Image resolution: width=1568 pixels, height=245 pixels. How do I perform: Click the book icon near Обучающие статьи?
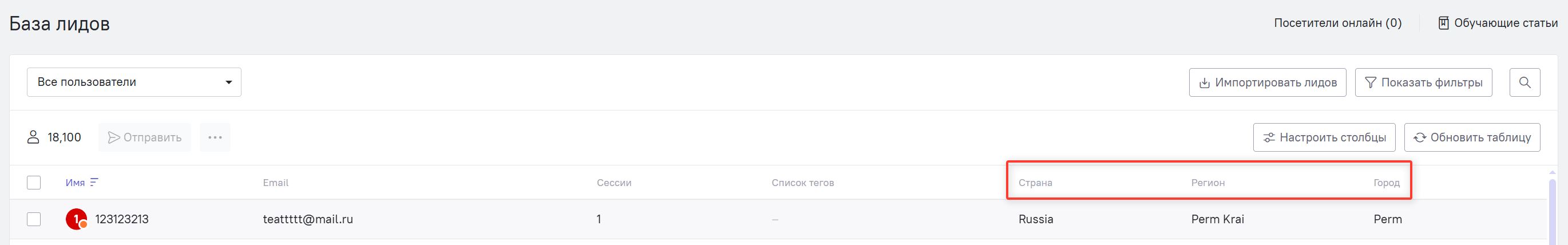click(1443, 23)
